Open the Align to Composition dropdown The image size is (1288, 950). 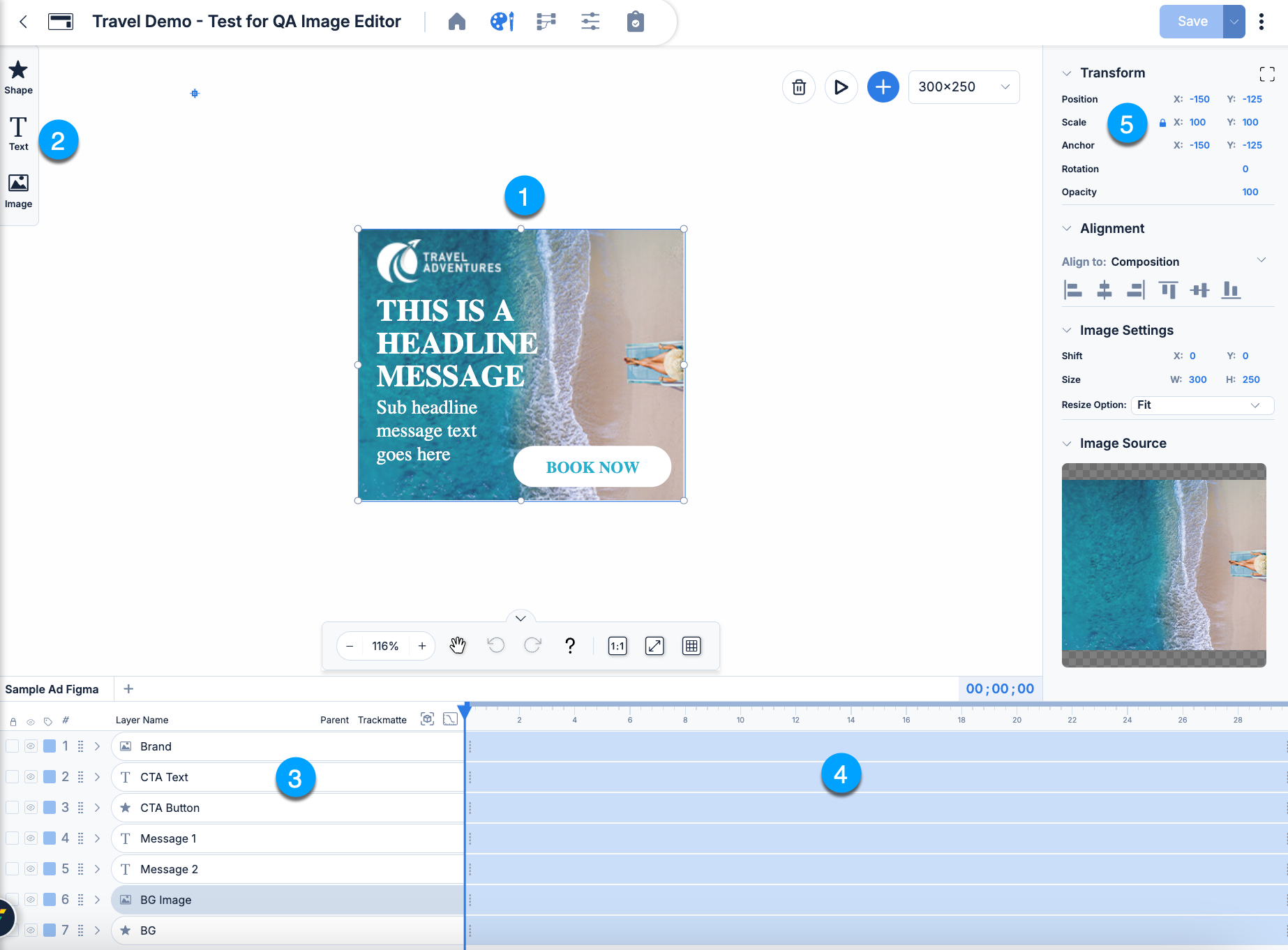coord(1164,262)
